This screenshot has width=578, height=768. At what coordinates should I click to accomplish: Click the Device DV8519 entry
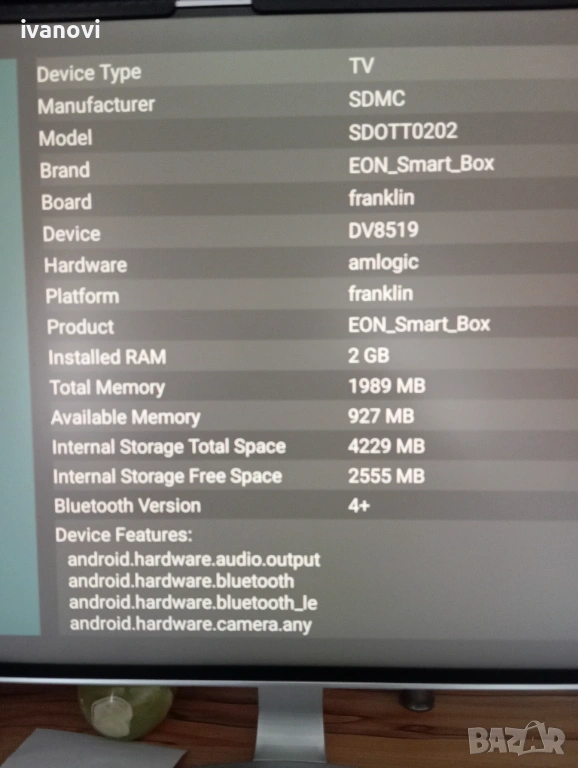pyautogui.click(x=310, y=232)
